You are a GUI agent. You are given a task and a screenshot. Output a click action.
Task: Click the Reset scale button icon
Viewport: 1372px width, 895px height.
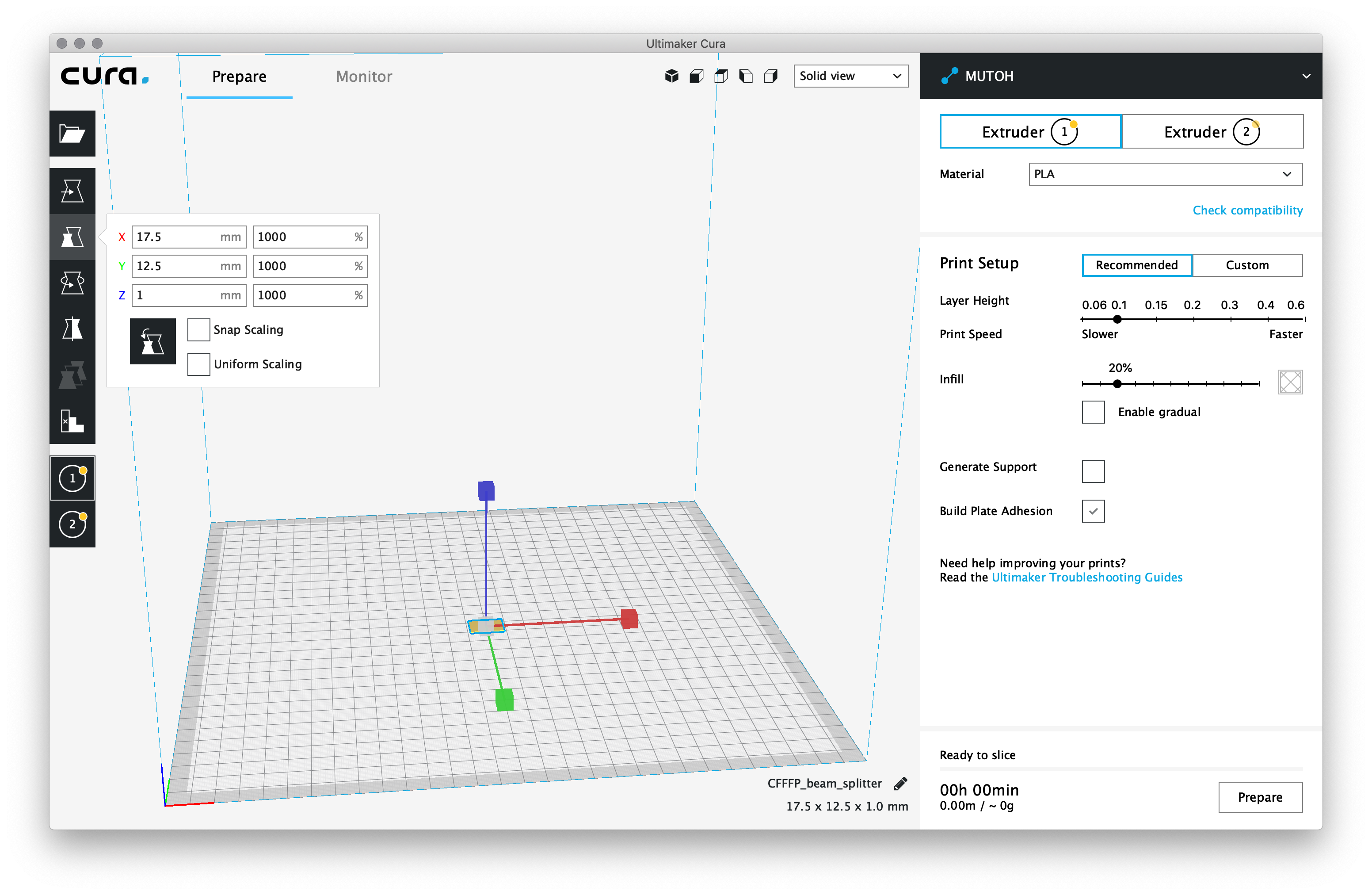[x=152, y=341]
